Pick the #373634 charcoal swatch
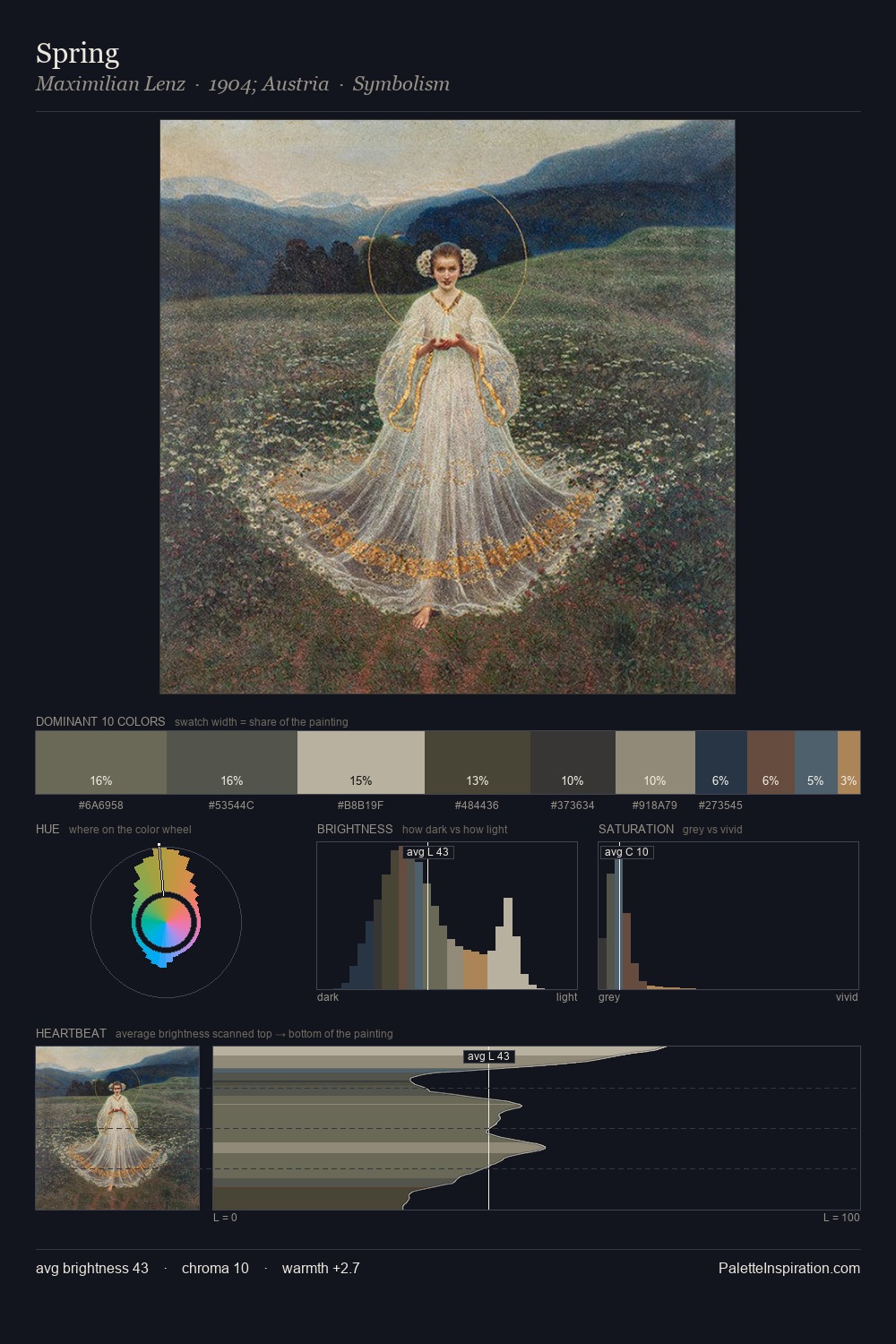 pyautogui.click(x=573, y=762)
